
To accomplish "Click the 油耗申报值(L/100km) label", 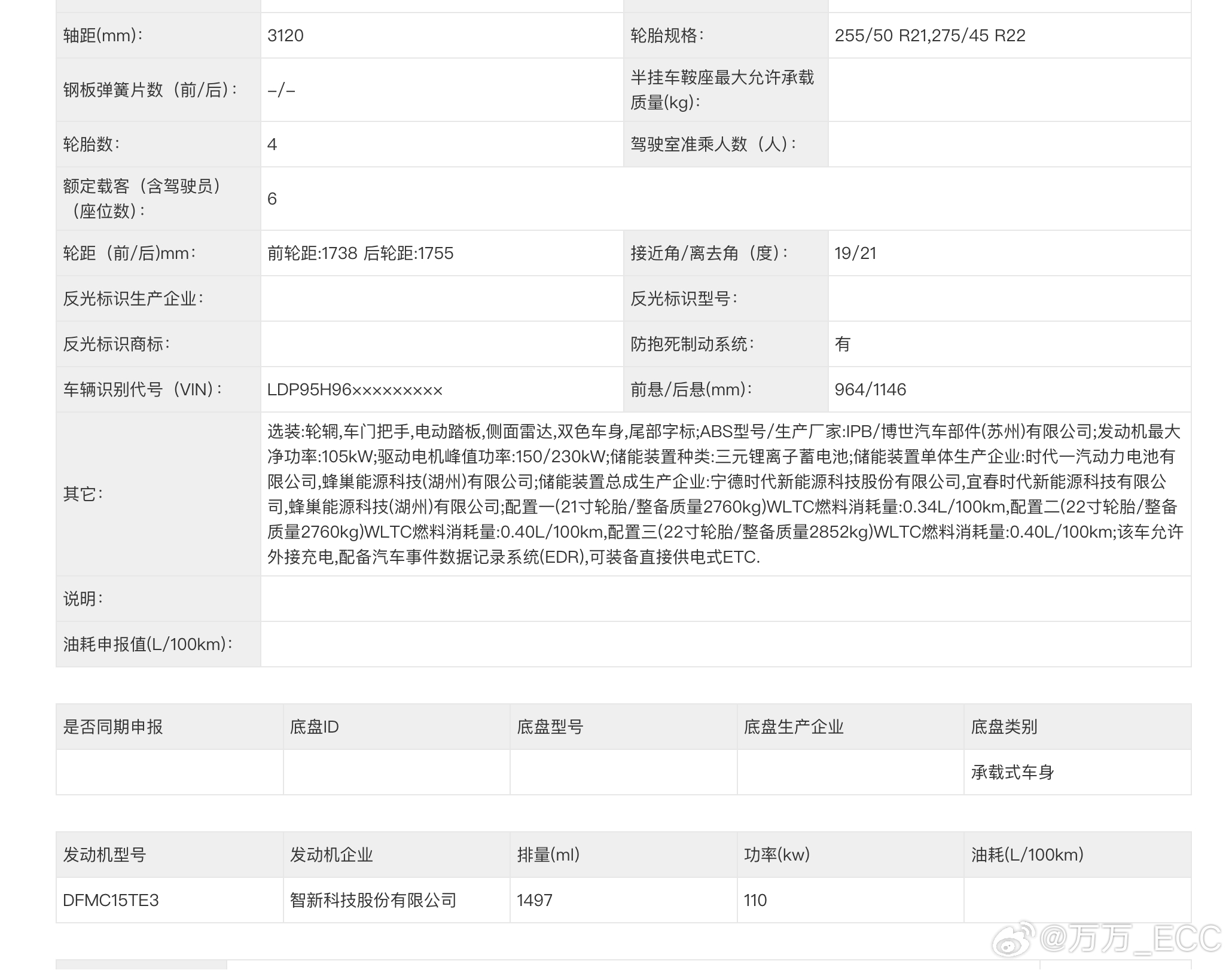I will pyautogui.click(x=148, y=645).
